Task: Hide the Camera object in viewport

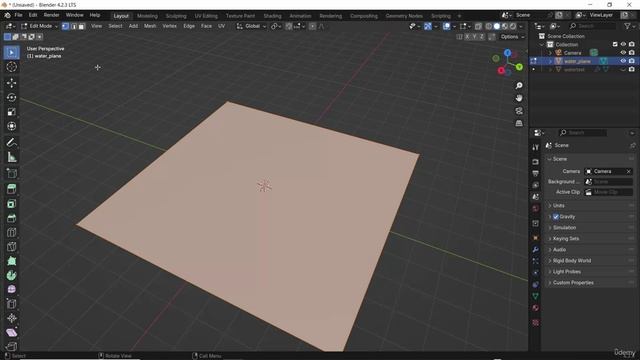Action: tap(623, 53)
